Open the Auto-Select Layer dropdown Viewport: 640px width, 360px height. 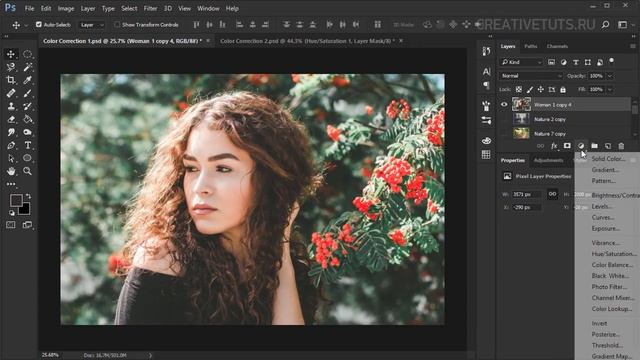pos(91,25)
